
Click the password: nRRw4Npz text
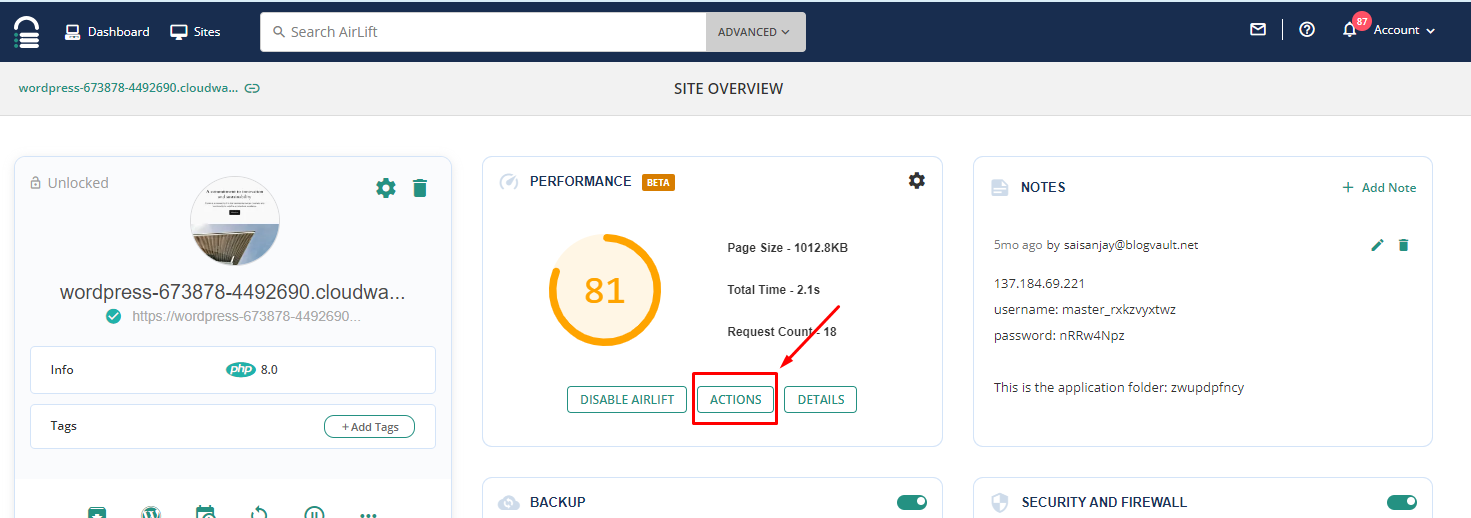click(x=1059, y=336)
